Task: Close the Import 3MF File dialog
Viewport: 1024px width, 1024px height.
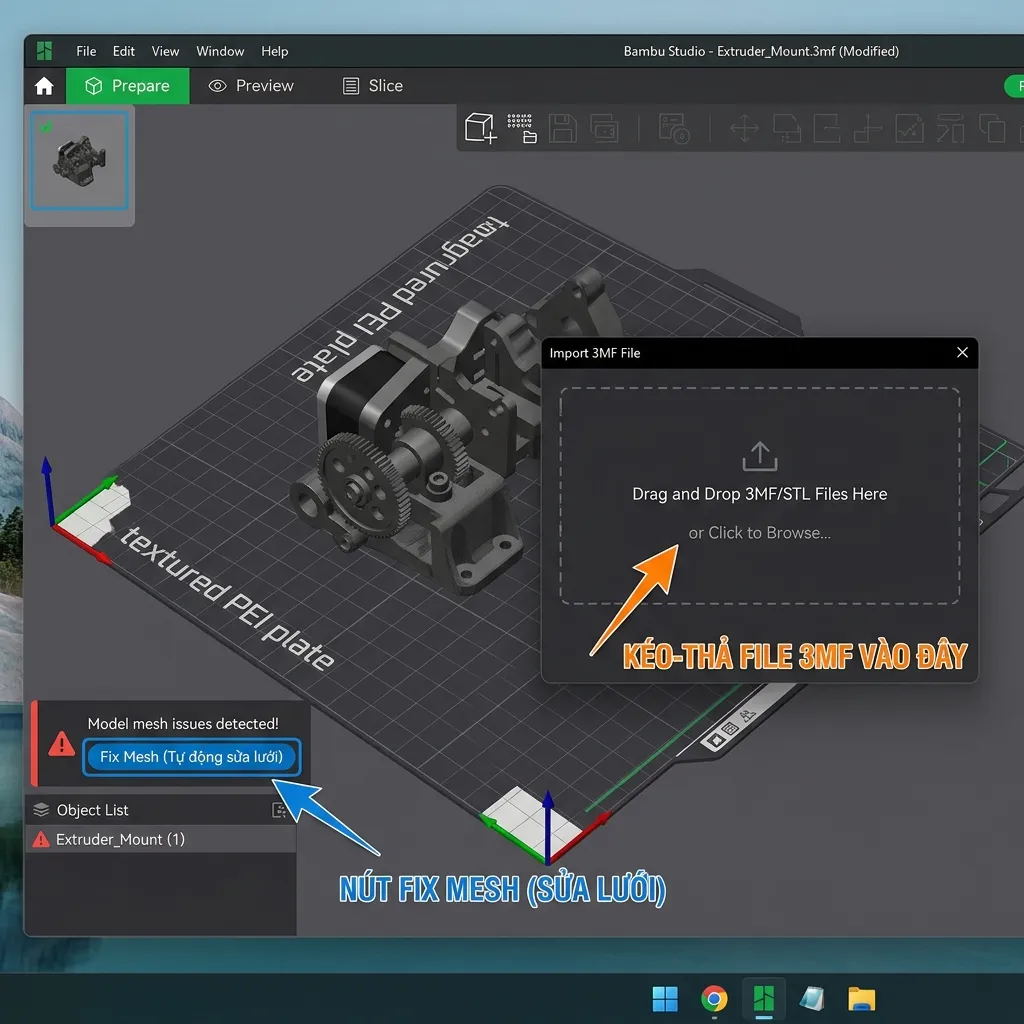Action: tap(962, 353)
